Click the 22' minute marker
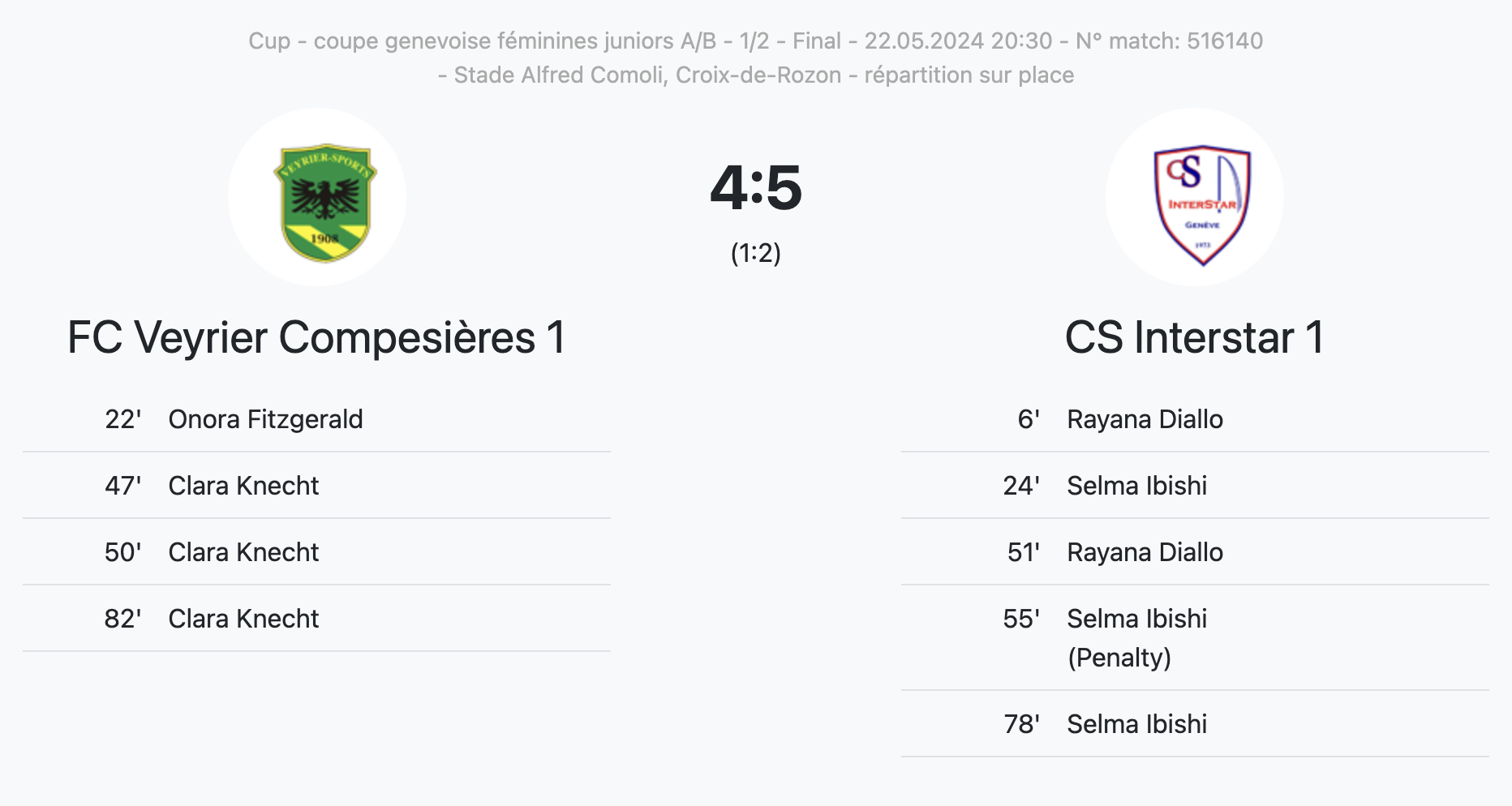Screen dimensions: 1512x806 pyautogui.click(x=122, y=419)
